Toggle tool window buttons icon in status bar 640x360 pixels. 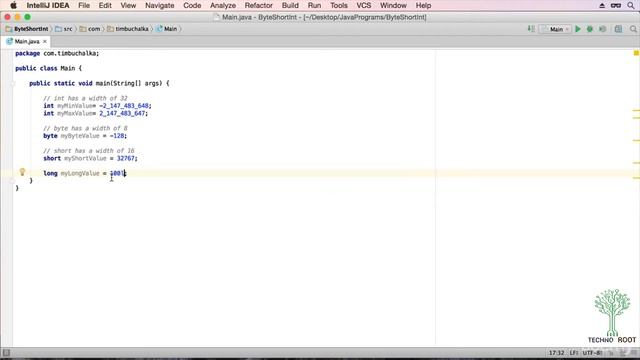6,353
